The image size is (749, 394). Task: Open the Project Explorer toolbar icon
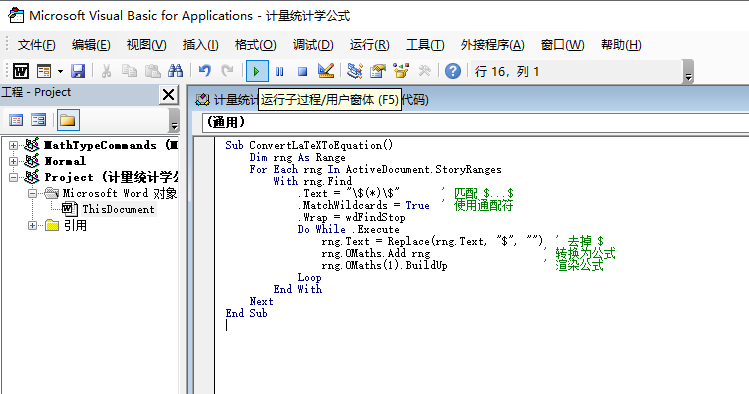pos(354,72)
